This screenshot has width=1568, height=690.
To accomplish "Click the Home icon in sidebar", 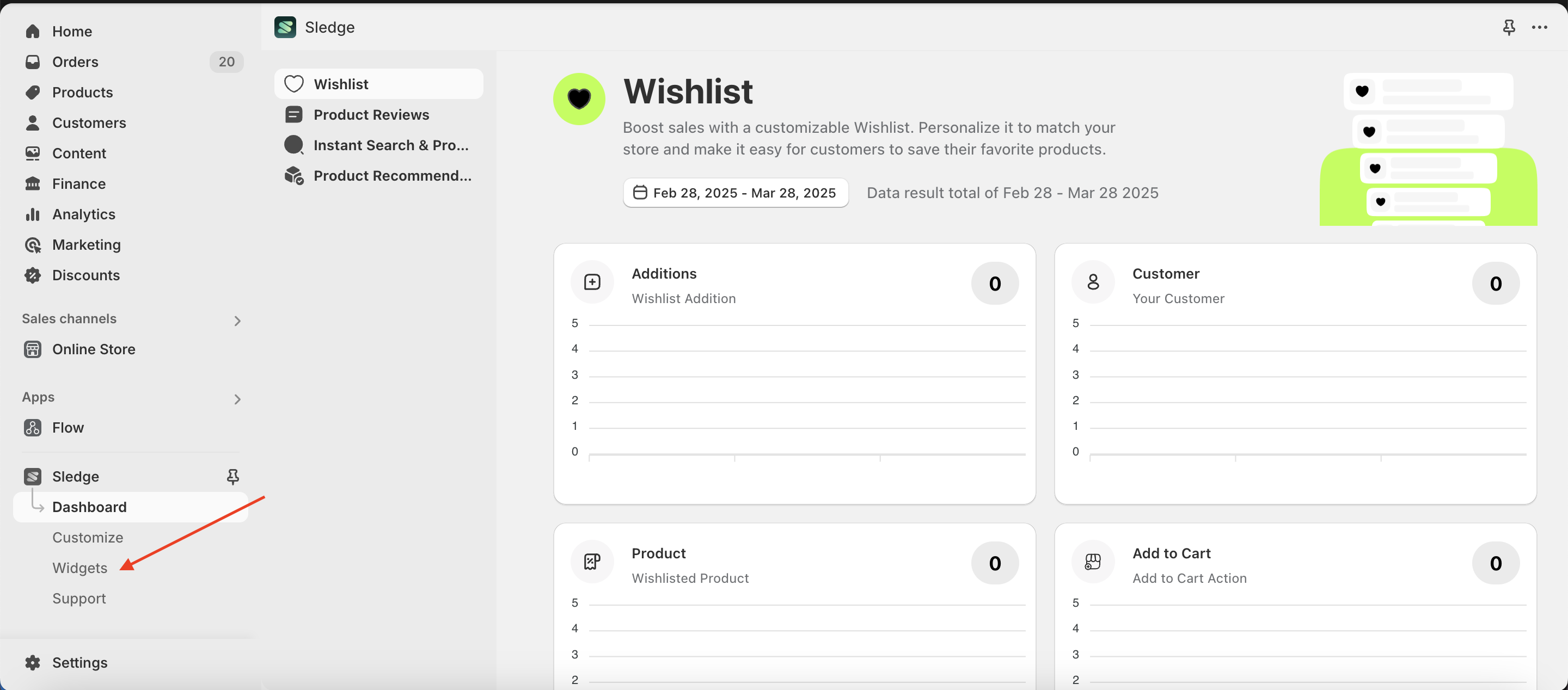I will coord(33,31).
